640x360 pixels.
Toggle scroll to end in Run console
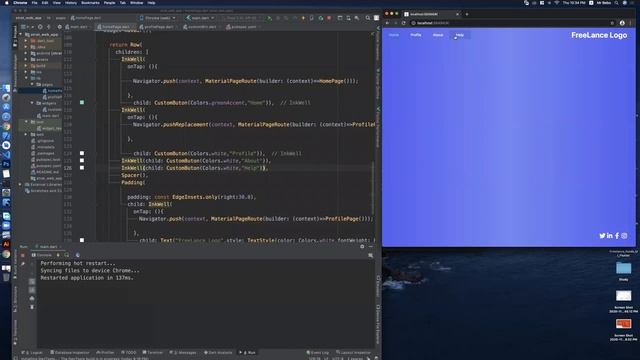(32, 290)
